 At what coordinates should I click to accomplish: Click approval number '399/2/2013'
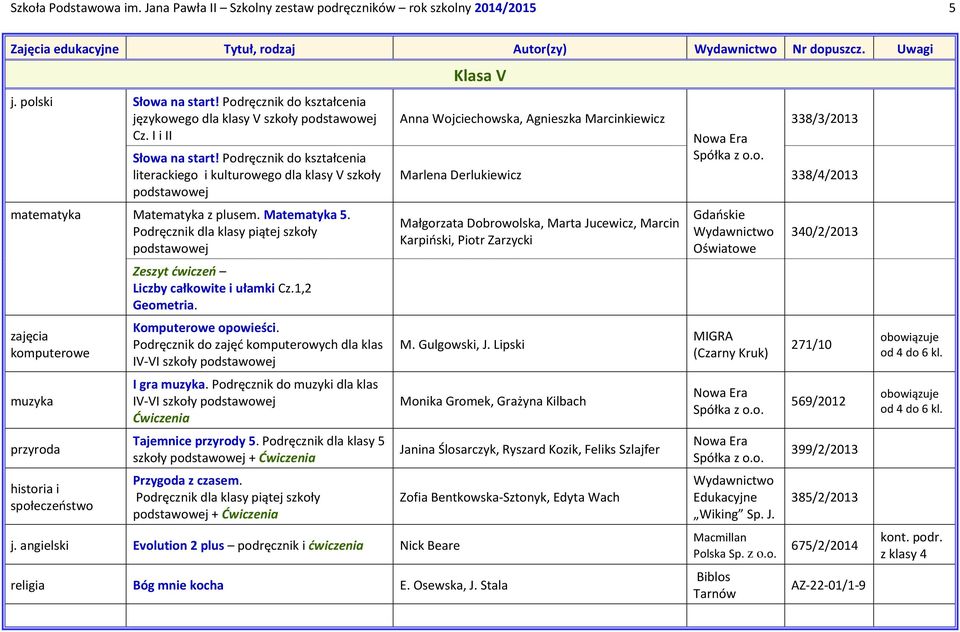click(x=825, y=450)
